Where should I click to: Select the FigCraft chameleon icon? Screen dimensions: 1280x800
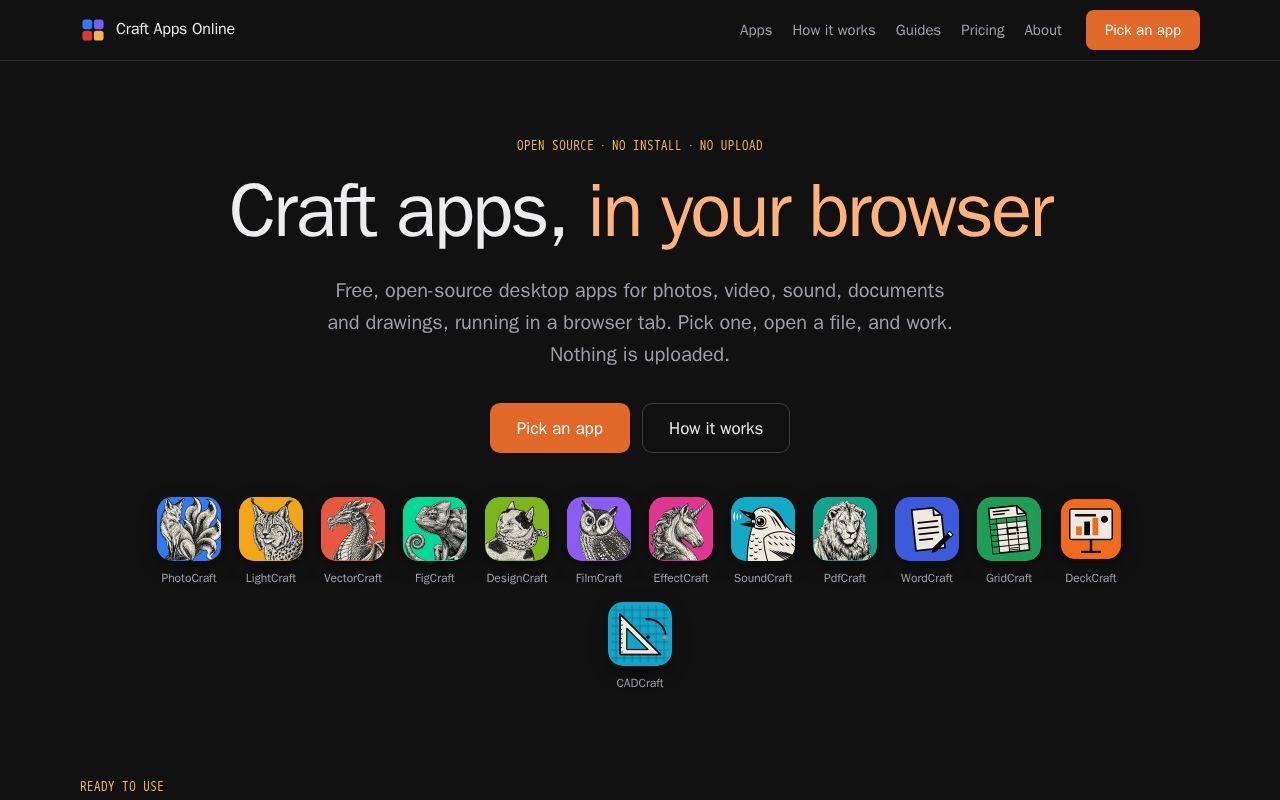click(x=435, y=529)
